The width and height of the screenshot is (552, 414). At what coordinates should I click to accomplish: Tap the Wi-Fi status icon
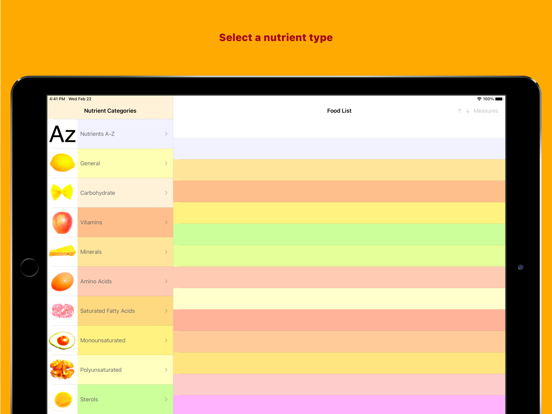[479, 99]
